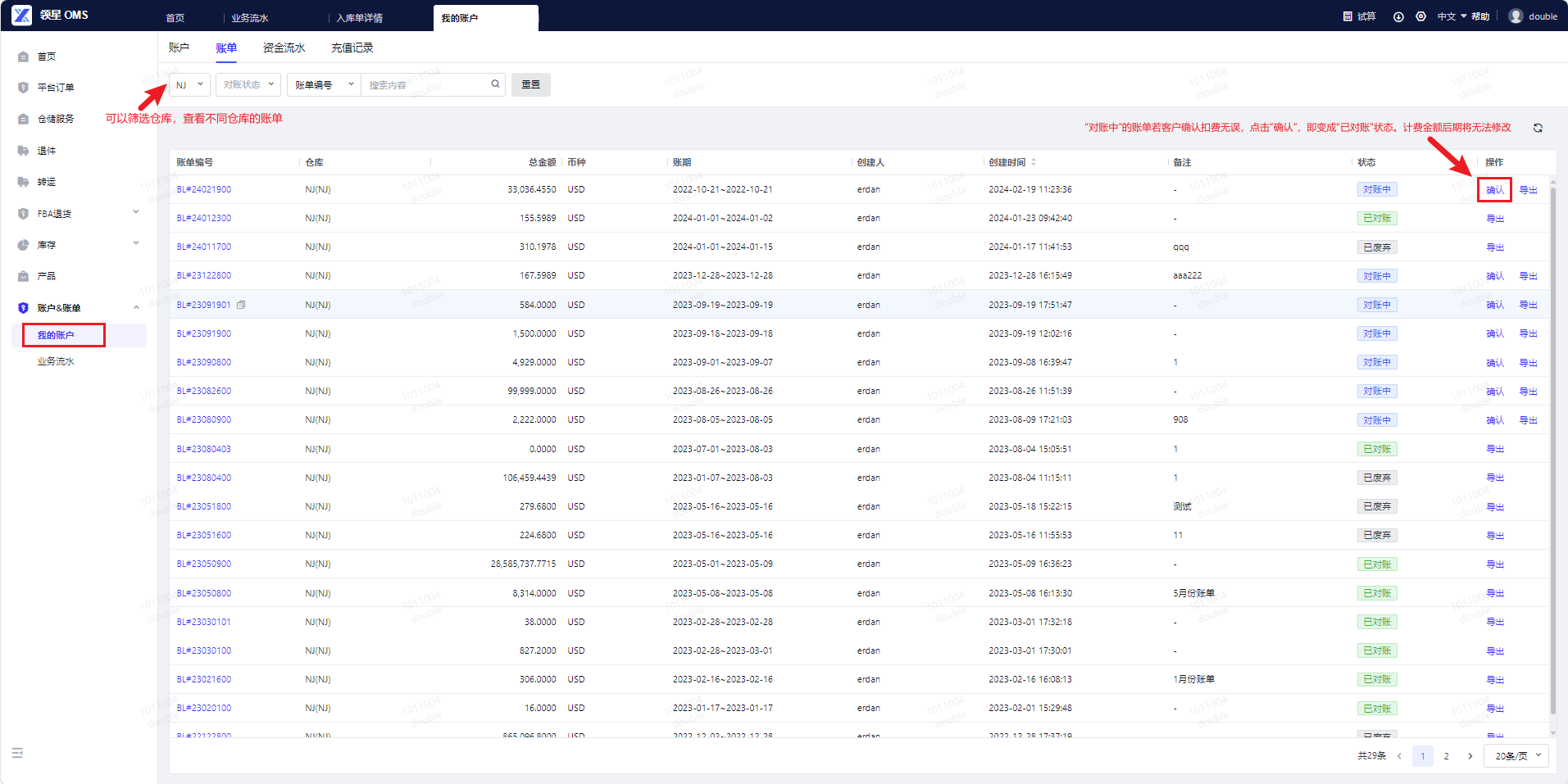Click the search magnifier icon
The height and width of the screenshot is (784, 1568).
pos(495,84)
